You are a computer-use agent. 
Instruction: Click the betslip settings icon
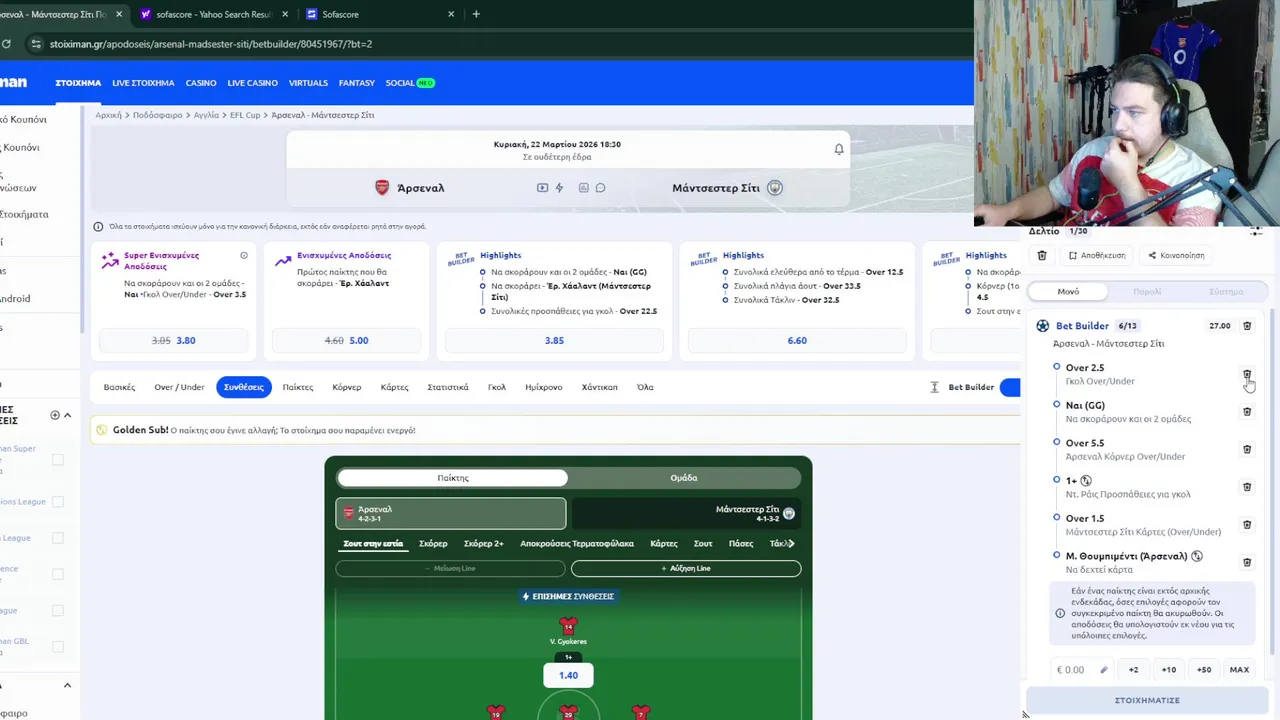coord(1256,231)
